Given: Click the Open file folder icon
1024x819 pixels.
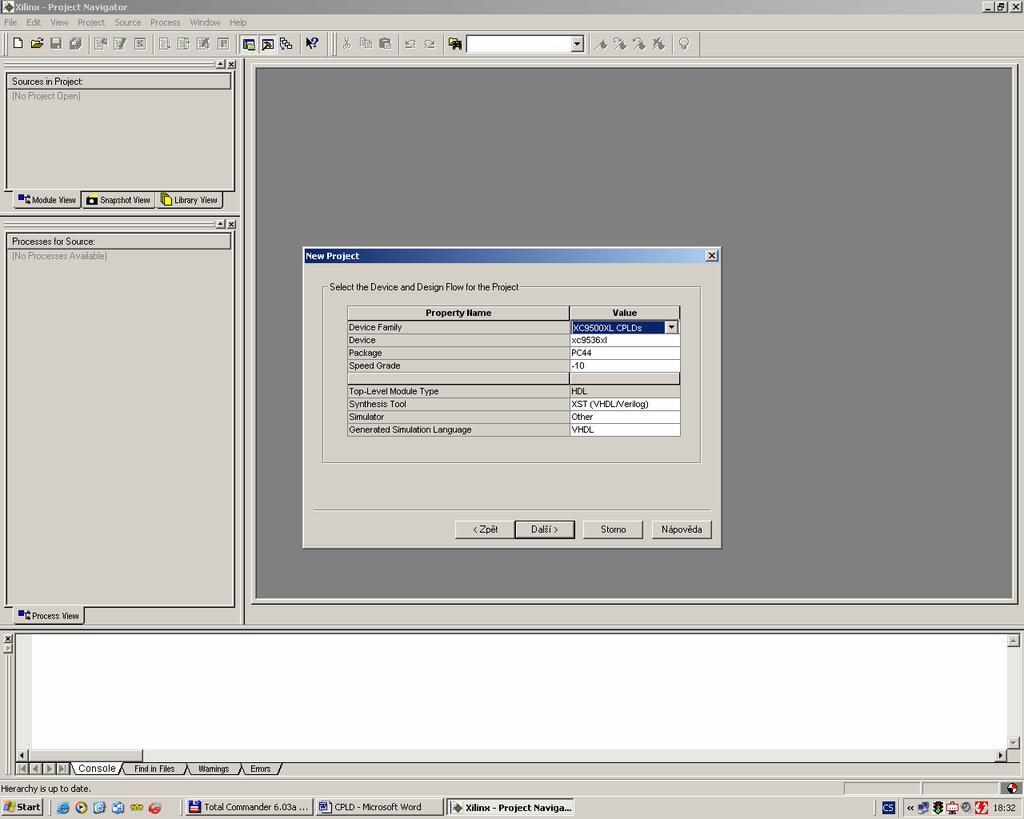Looking at the screenshot, I should coord(37,44).
